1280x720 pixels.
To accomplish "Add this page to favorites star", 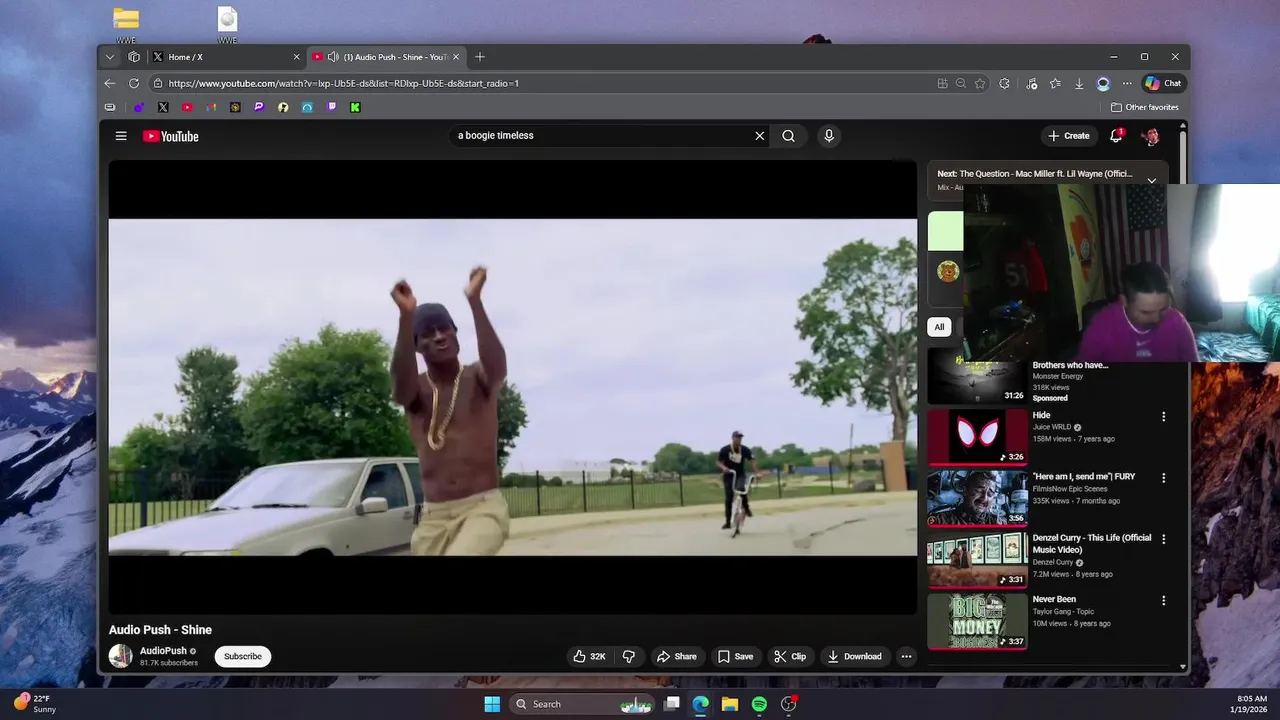I will (x=980, y=84).
